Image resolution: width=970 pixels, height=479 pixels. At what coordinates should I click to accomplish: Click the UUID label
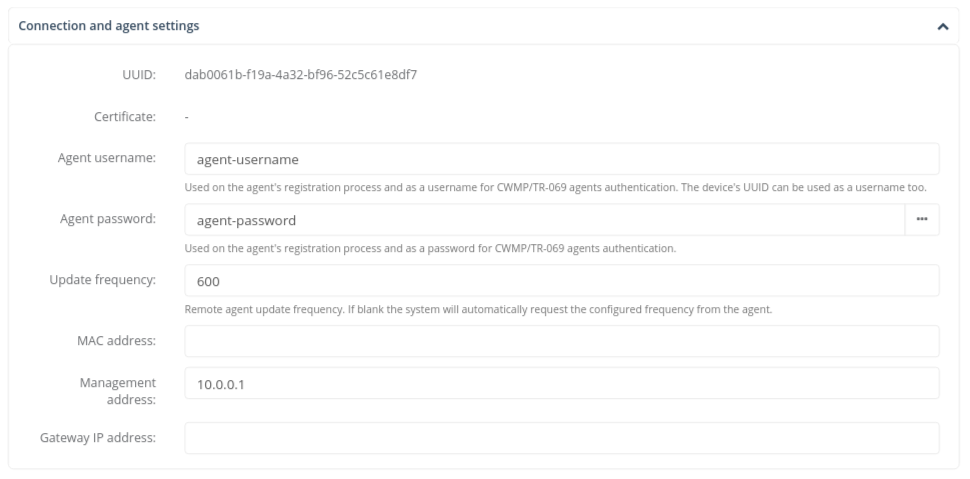[x=139, y=74]
